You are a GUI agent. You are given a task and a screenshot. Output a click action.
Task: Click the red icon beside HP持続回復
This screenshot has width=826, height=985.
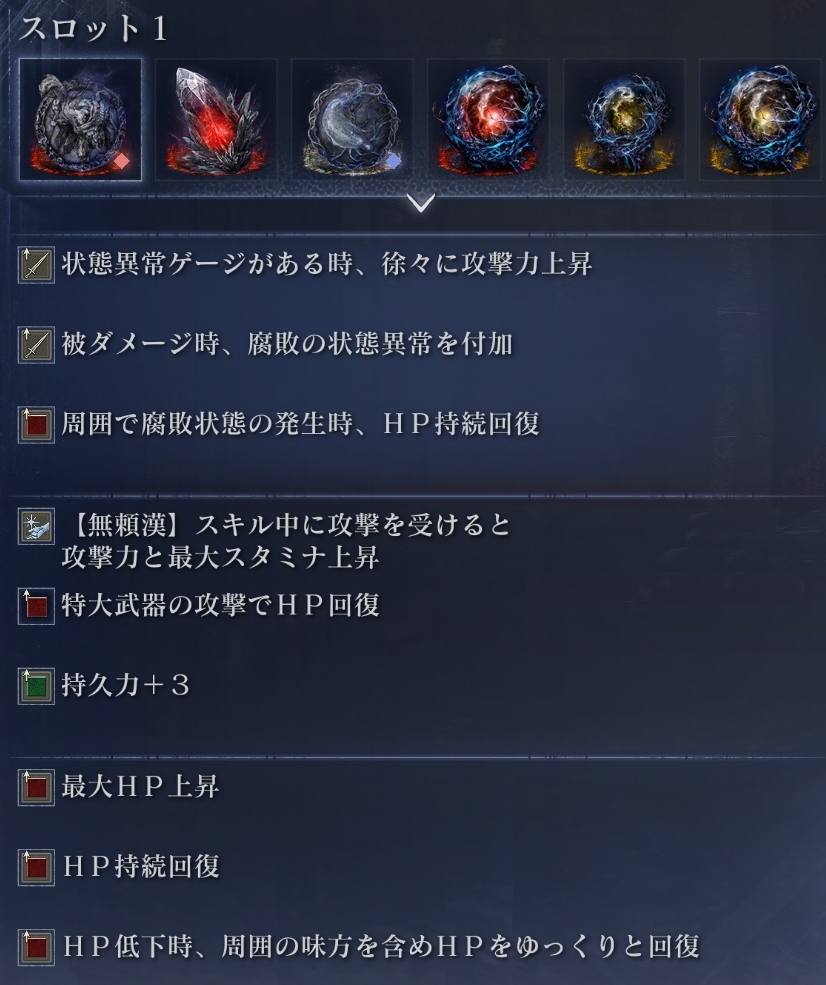click(x=36, y=868)
